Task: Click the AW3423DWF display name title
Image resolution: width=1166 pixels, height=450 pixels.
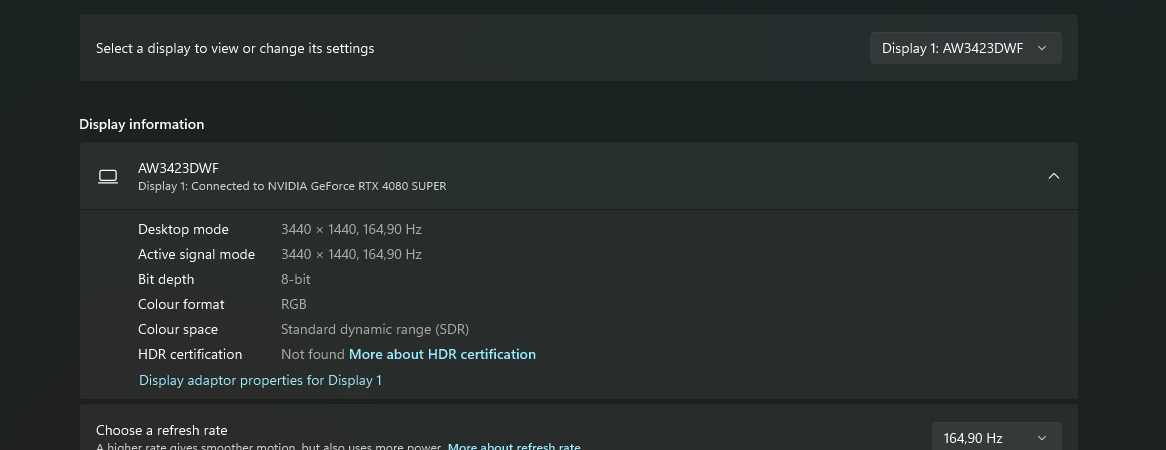Action: pyautogui.click(x=178, y=168)
